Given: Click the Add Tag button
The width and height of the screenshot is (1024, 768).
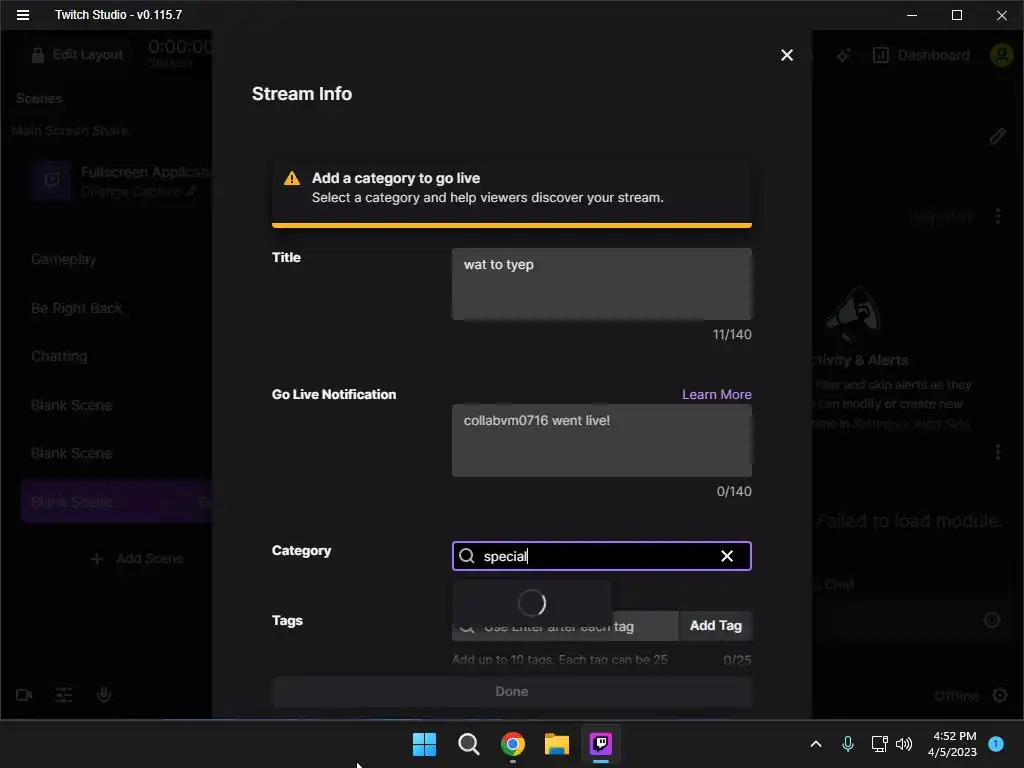Looking at the screenshot, I should click(x=715, y=626).
